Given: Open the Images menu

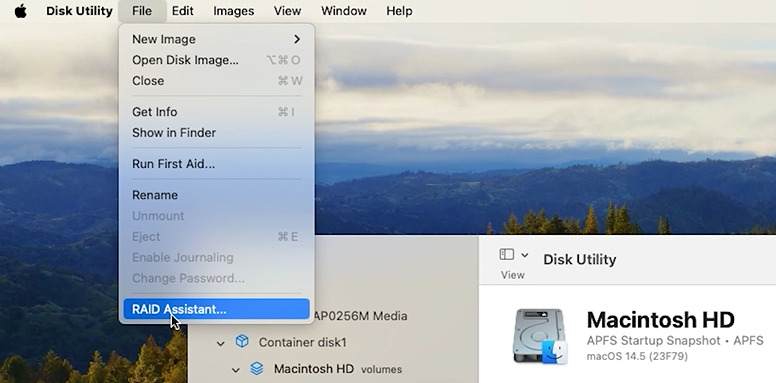Looking at the screenshot, I should coord(234,11).
